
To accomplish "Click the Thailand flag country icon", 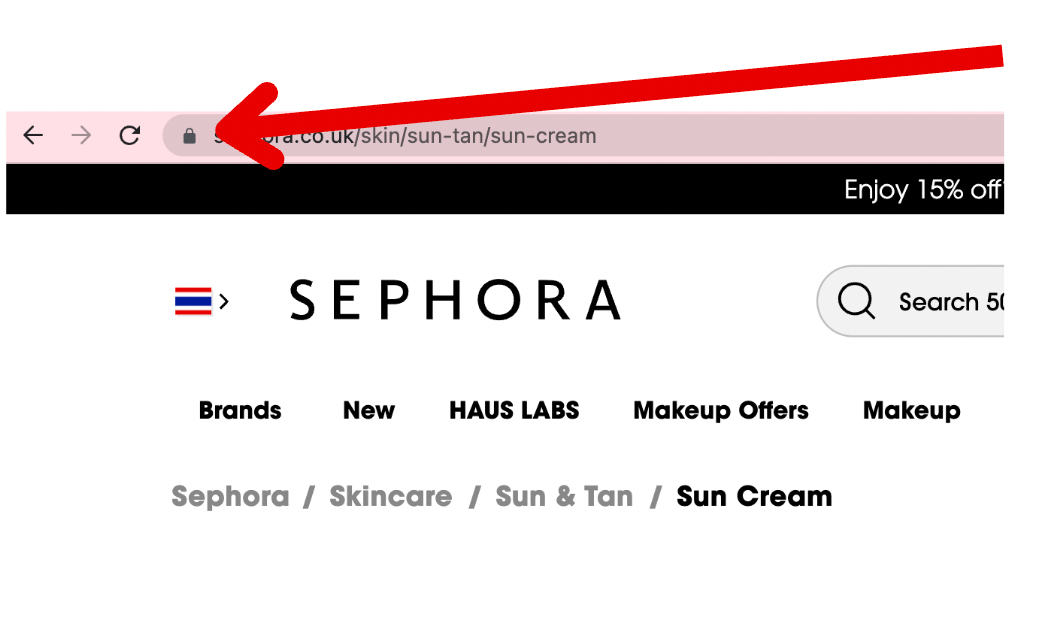I will pyautogui.click(x=193, y=301).
